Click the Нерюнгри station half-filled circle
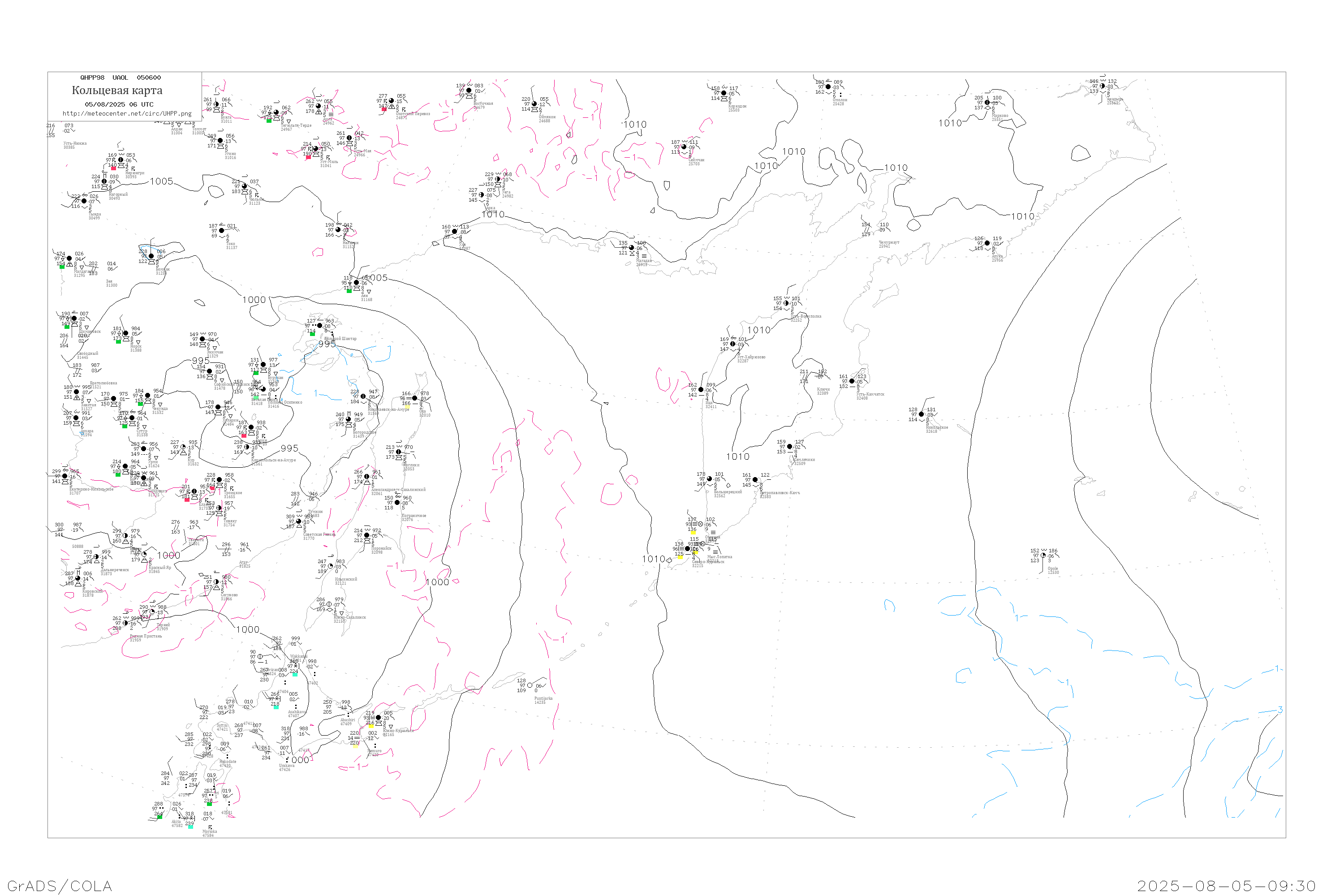1344x896 pixels. coord(121,160)
